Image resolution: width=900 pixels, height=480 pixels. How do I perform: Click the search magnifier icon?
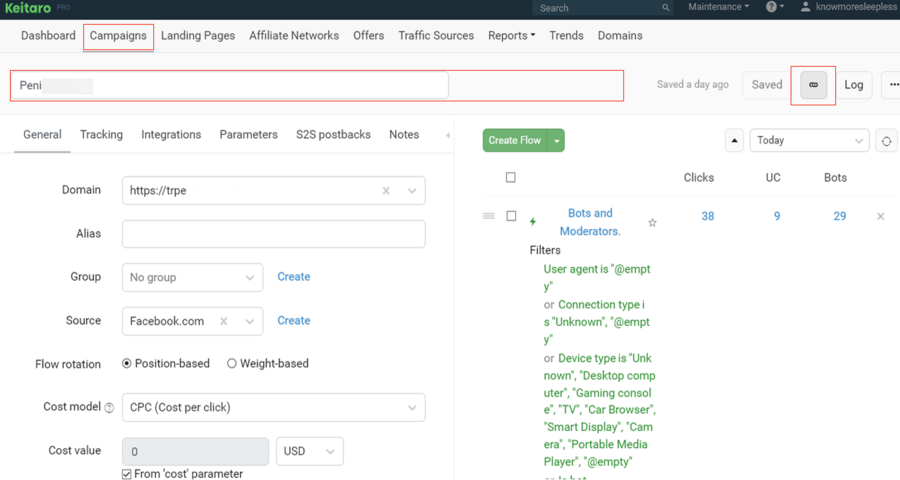coord(665,8)
